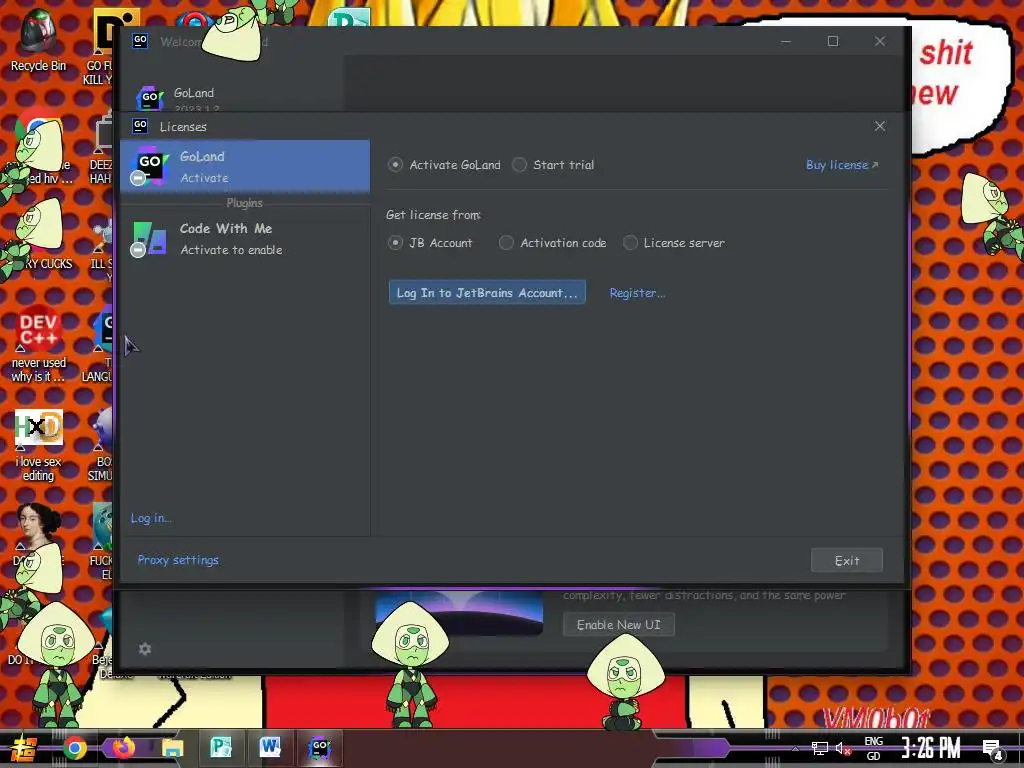Click GoLand icon in the taskbar
This screenshot has height=768, width=1024.
click(319, 748)
